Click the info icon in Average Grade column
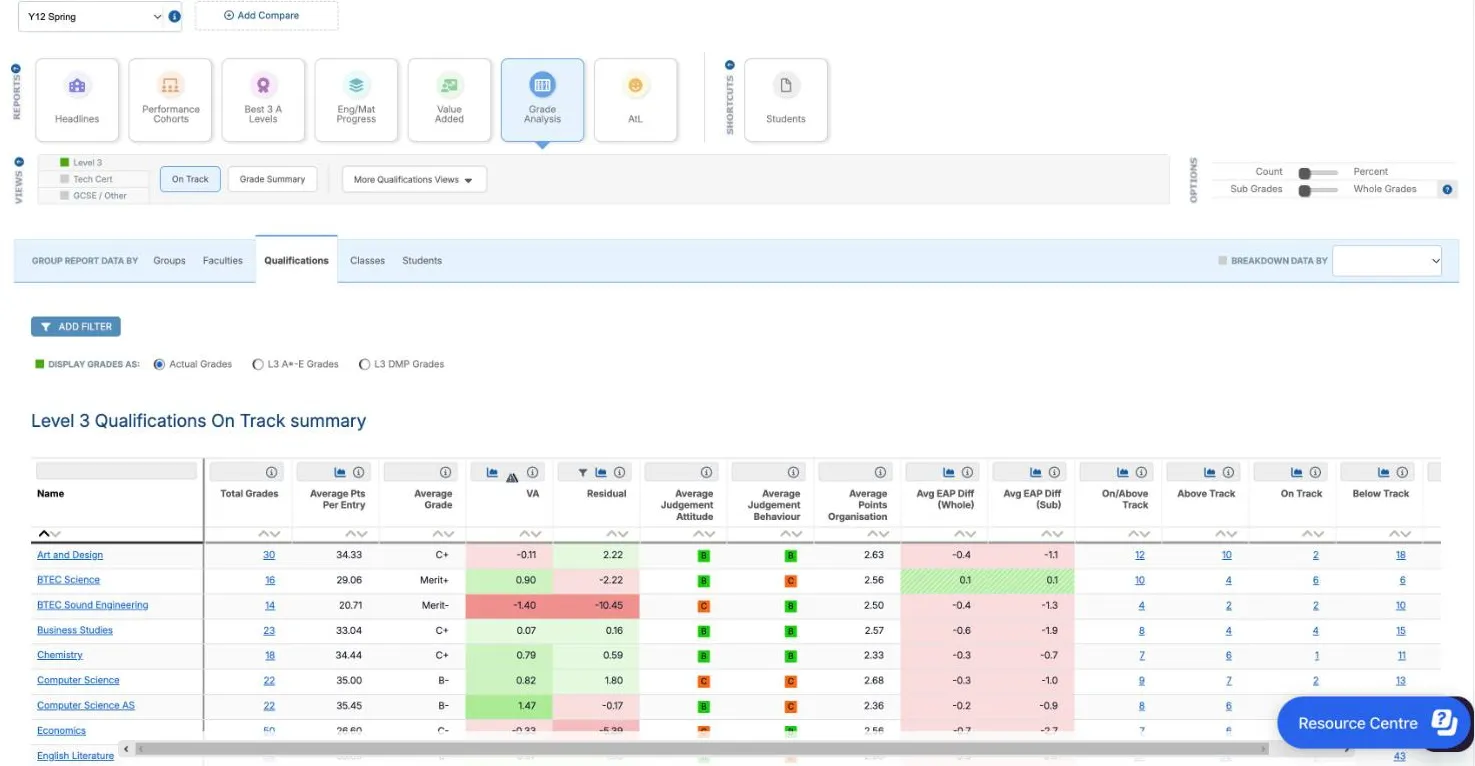The width and height of the screenshot is (1475, 766). point(445,472)
